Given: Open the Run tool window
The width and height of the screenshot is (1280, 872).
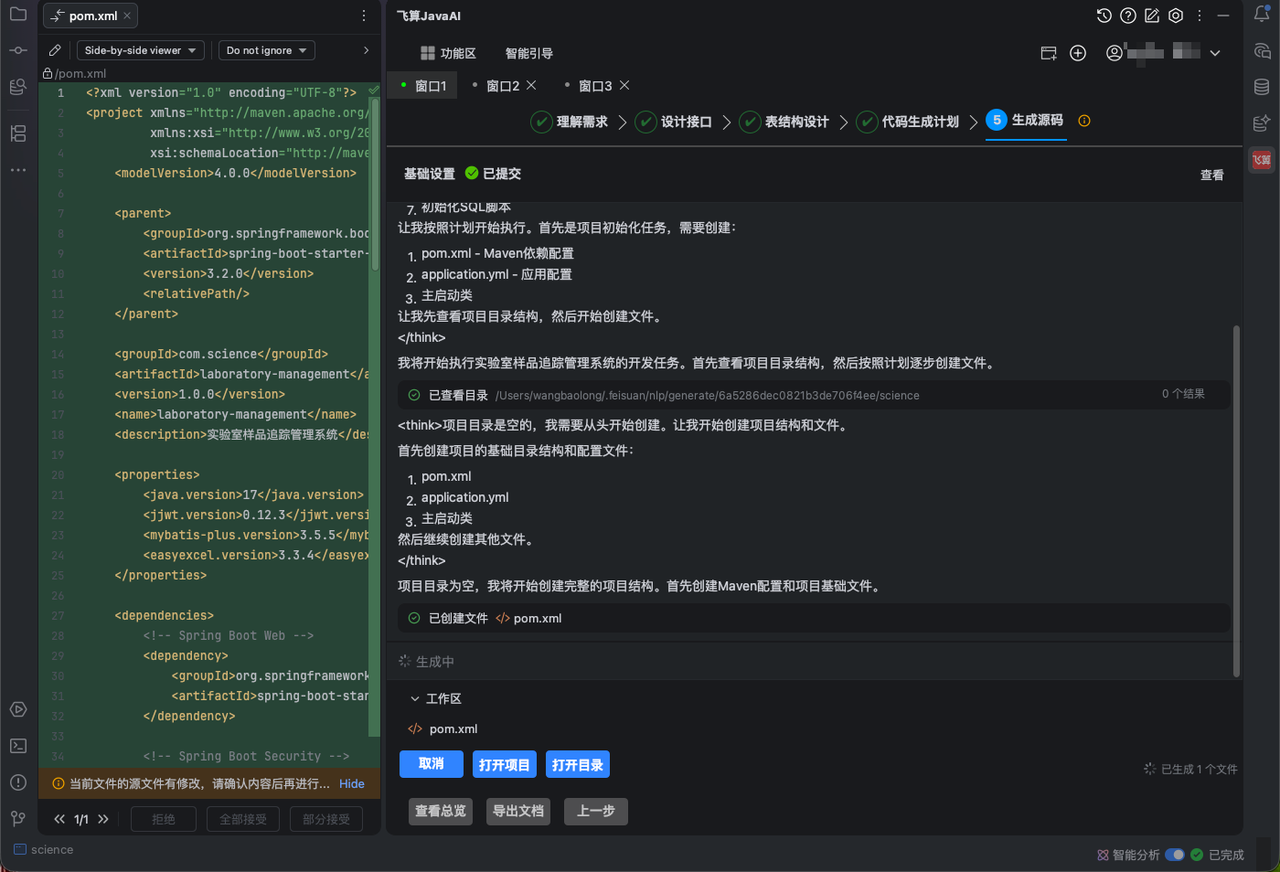Looking at the screenshot, I should tap(18, 710).
